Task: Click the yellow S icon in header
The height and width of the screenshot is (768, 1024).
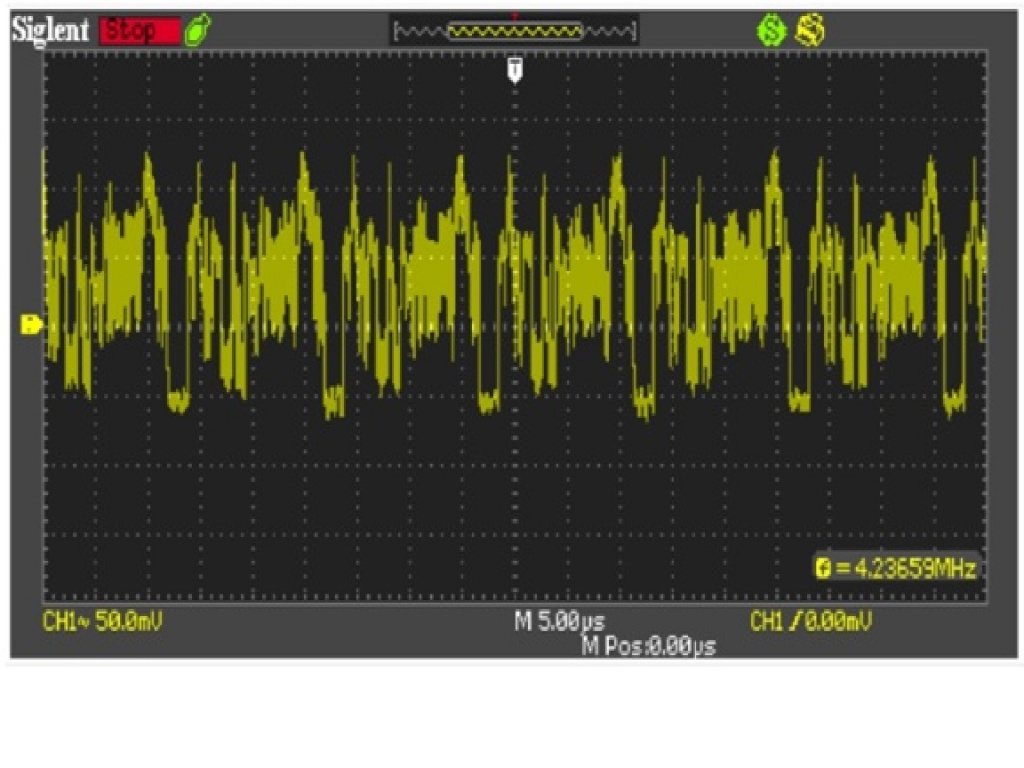Action: click(x=810, y=32)
